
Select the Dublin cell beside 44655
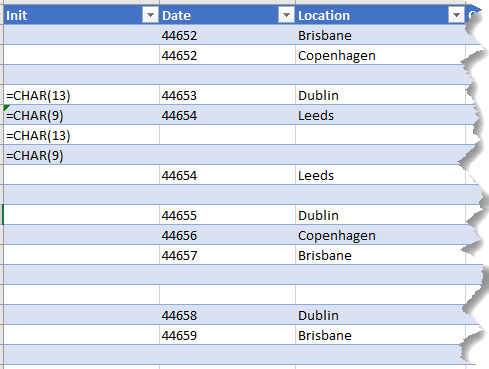click(x=380, y=215)
